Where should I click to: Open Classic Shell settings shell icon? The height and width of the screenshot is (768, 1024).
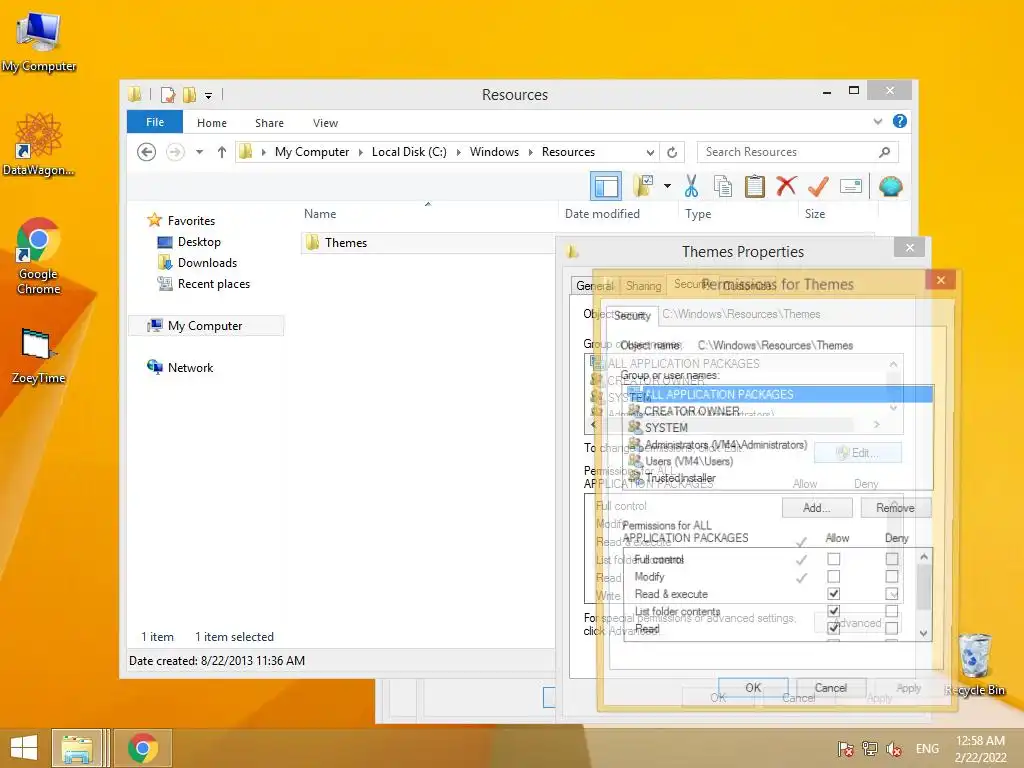tap(890, 187)
